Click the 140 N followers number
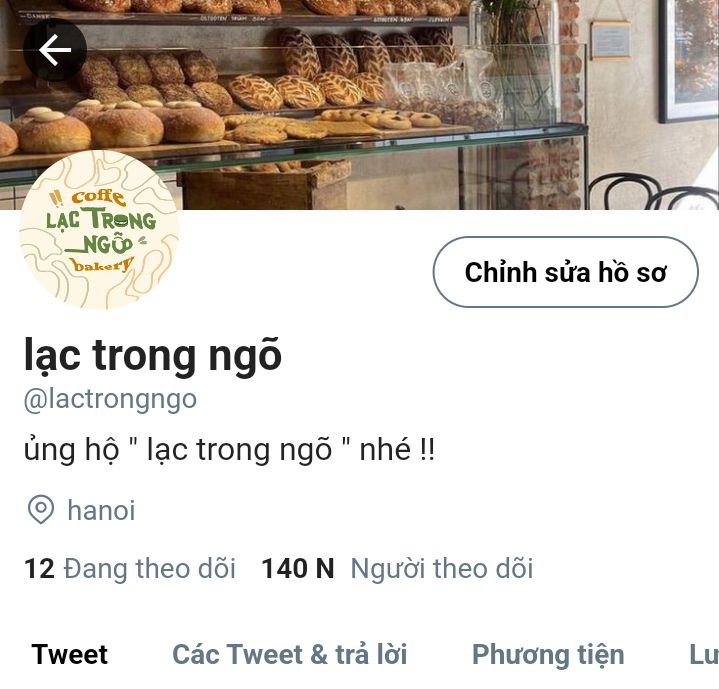 click(298, 568)
